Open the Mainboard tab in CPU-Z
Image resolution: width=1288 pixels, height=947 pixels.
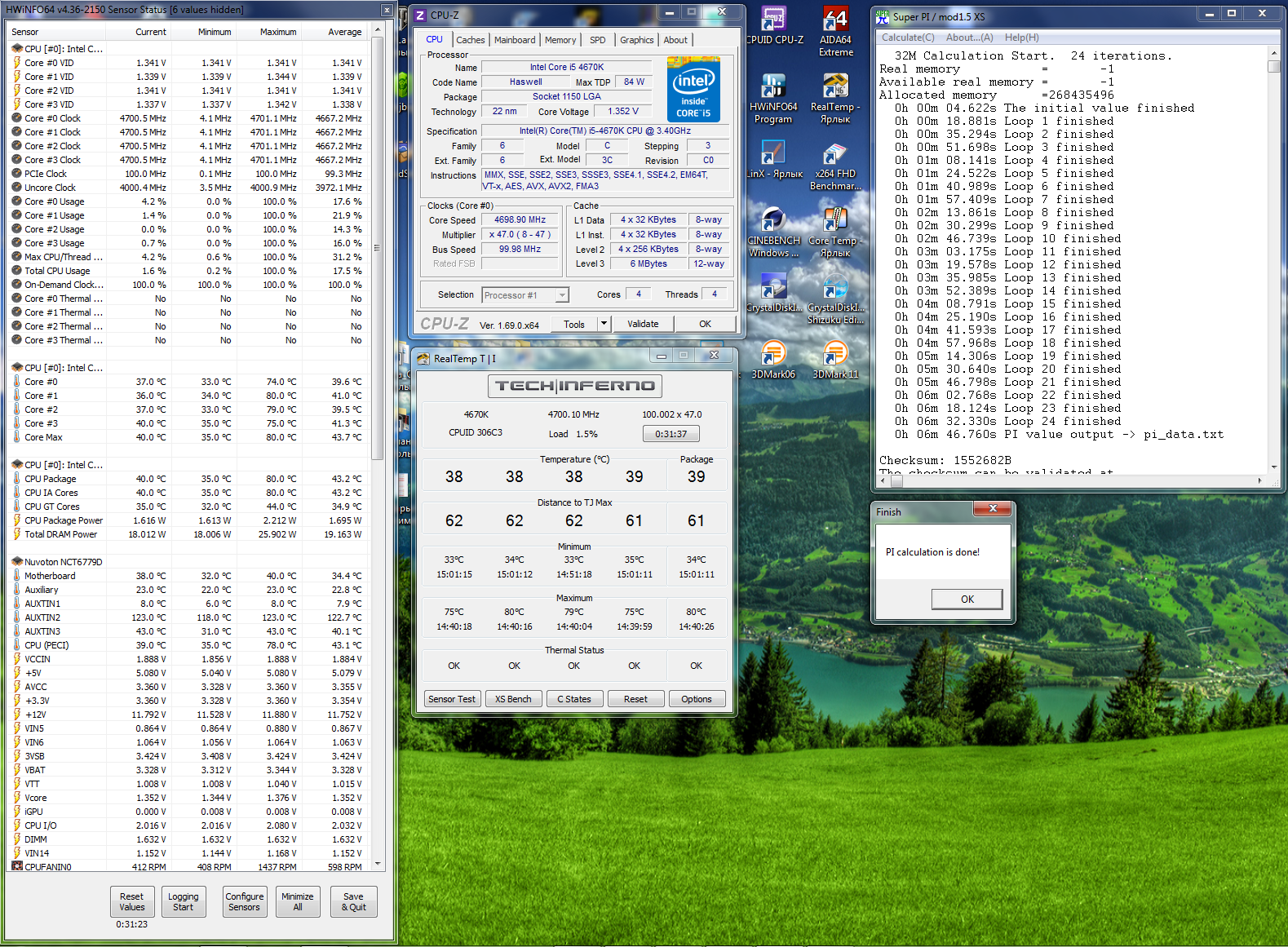point(515,40)
